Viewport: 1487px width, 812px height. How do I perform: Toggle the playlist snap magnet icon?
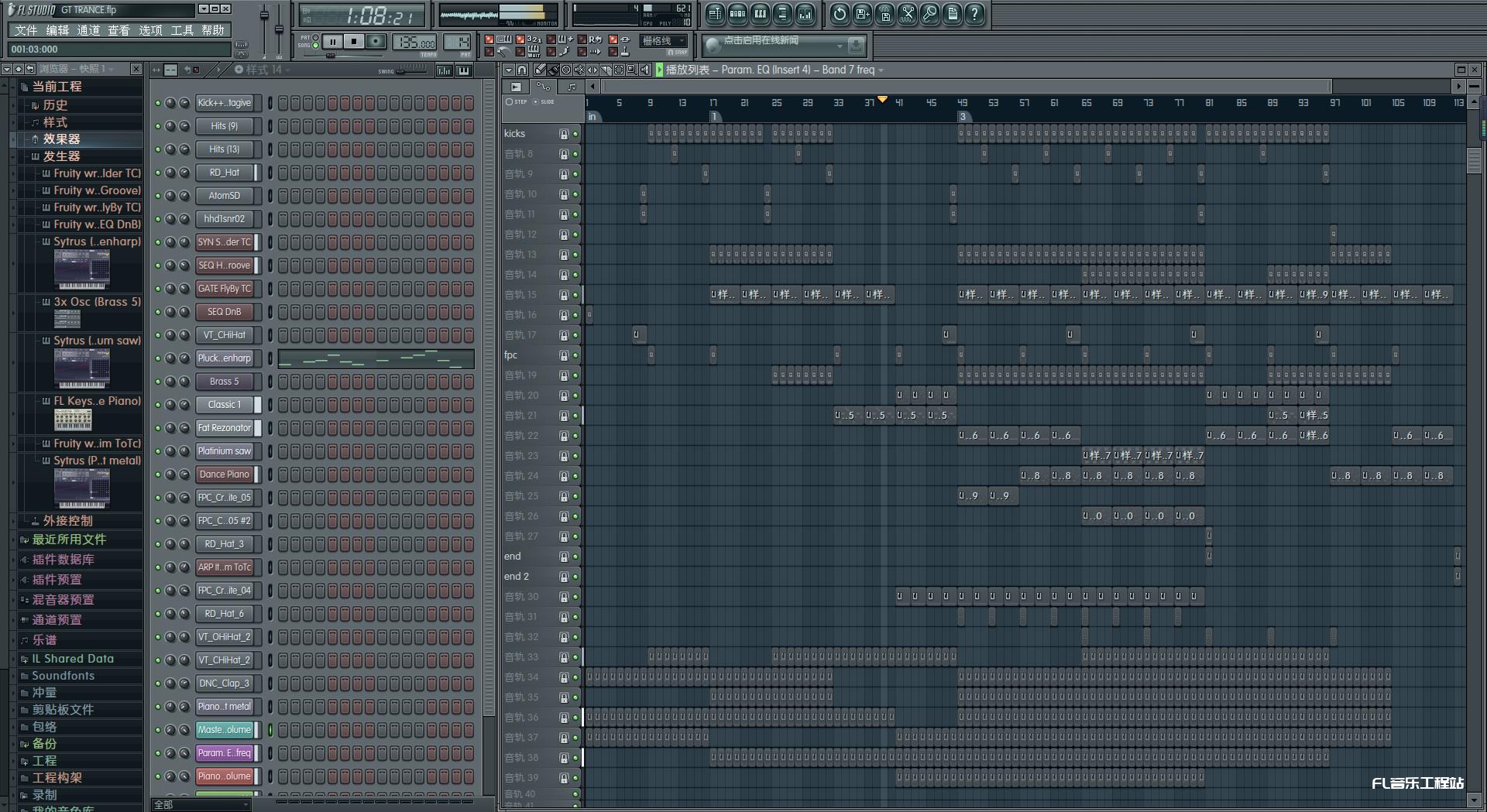(x=522, y=70)
